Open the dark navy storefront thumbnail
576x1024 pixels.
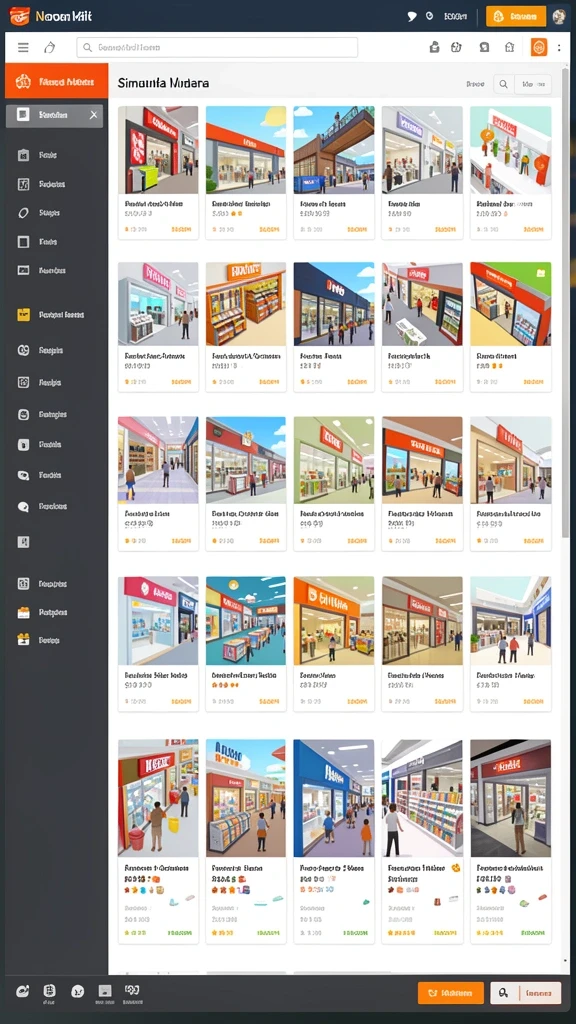[334, 304]
